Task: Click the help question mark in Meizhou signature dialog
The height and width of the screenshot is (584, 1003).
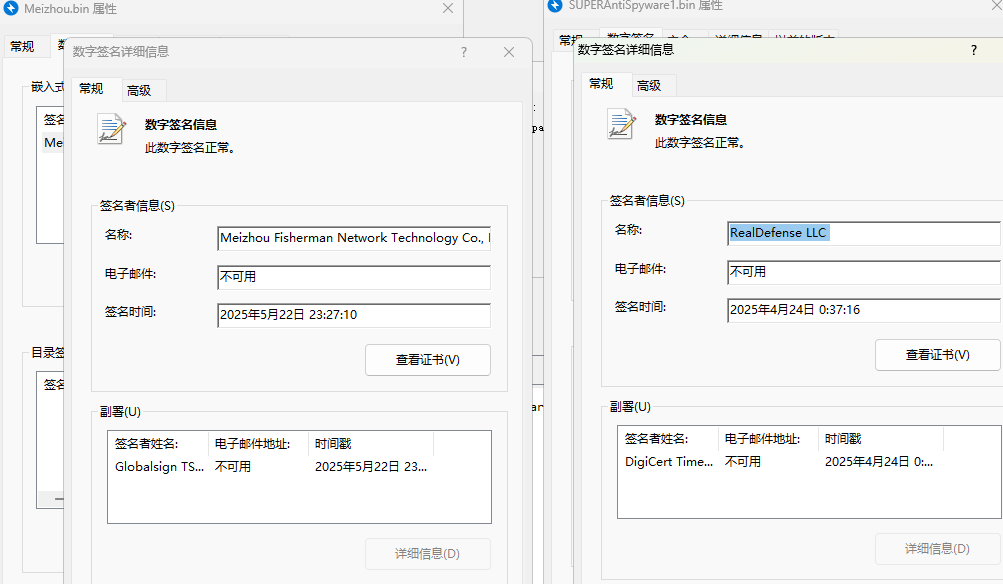Action: pos(464,52)
